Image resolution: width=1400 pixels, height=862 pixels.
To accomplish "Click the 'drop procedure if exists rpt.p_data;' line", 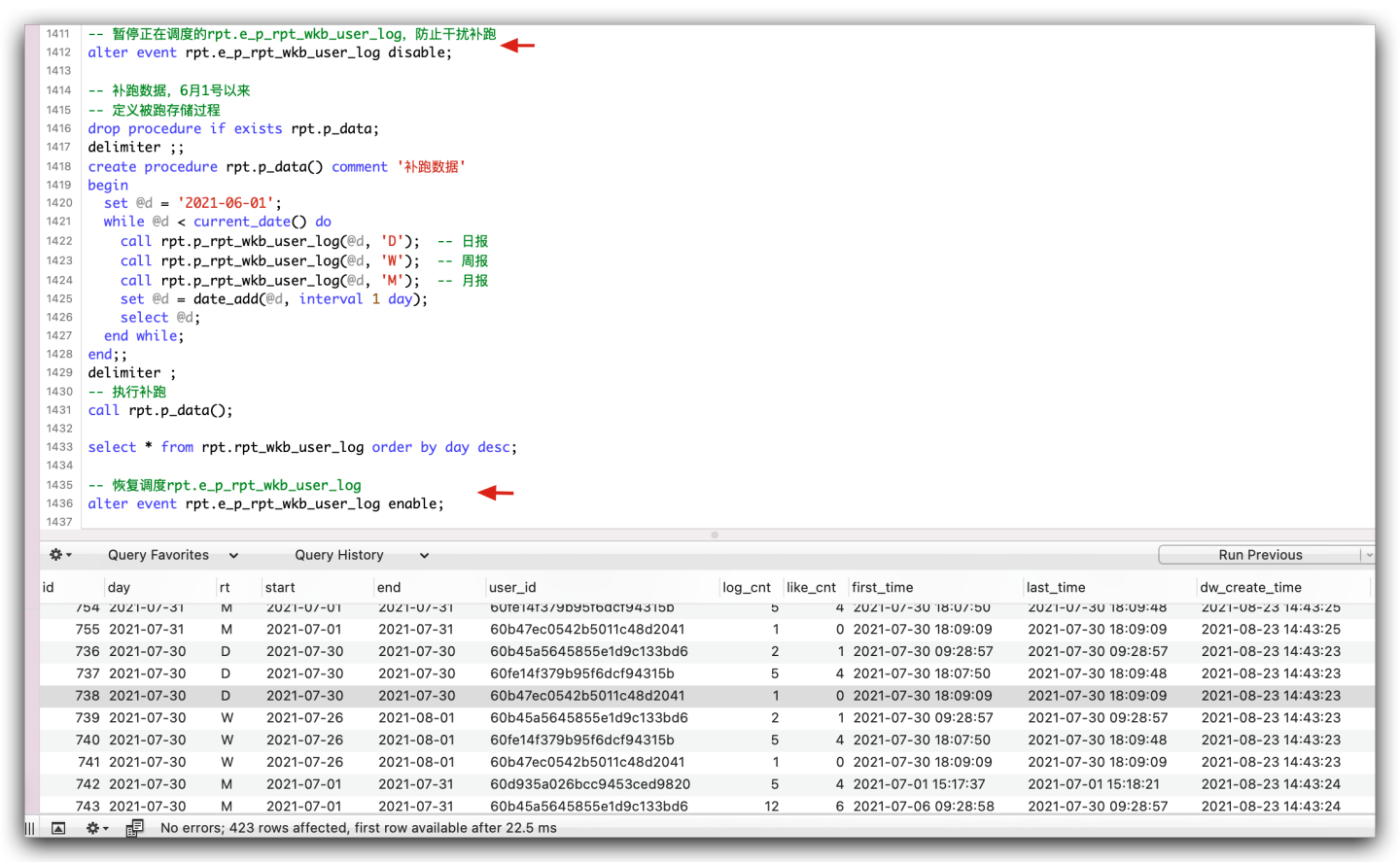I will click(x=233, y=128).
